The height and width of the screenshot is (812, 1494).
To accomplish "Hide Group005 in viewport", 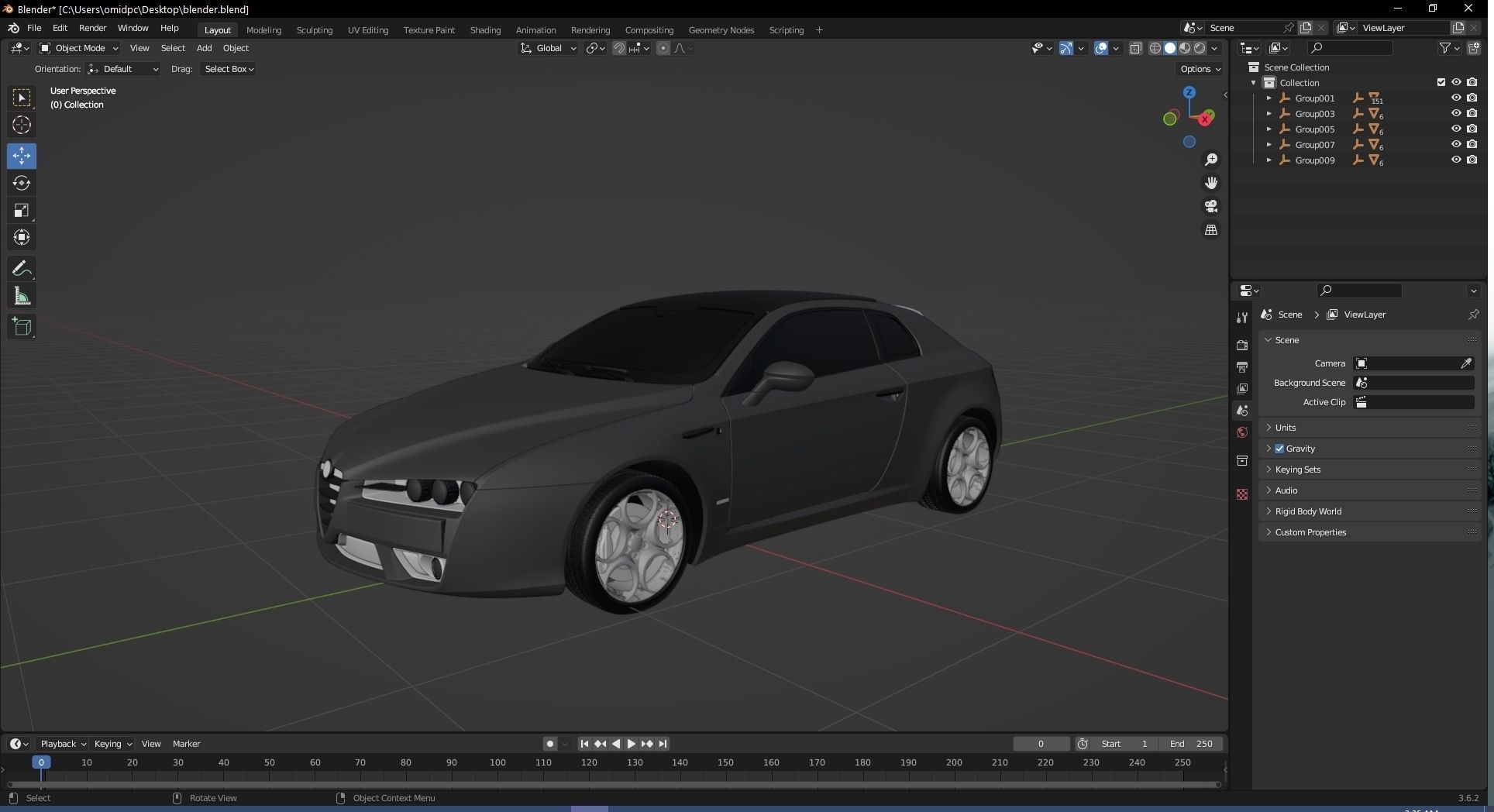I will pos(1456,129).
